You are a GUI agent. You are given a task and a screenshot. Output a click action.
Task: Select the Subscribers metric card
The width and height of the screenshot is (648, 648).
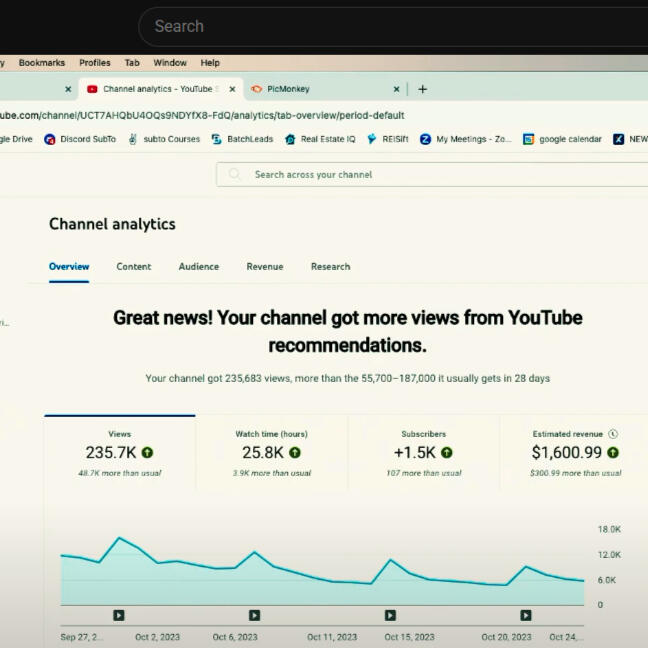point(424,453)
